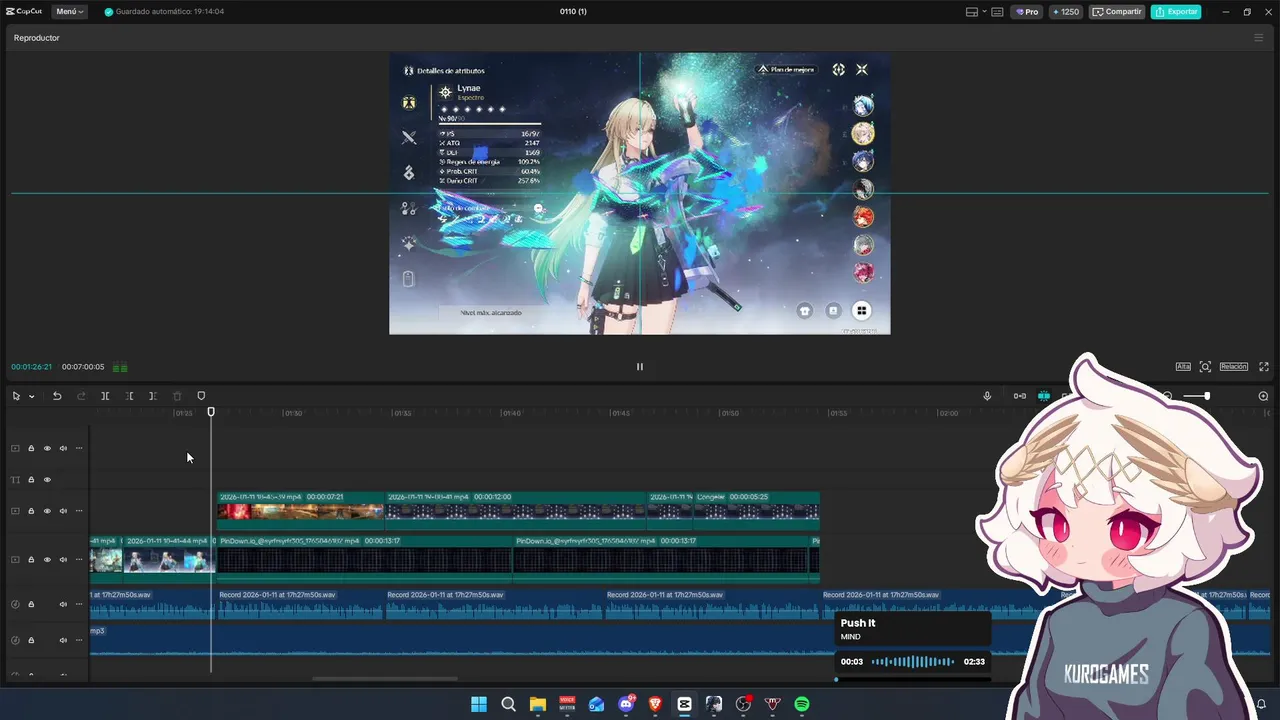Open more options for PinDown.io track
The width and height of the screenshot is (1280, 720).
[79, 560]
